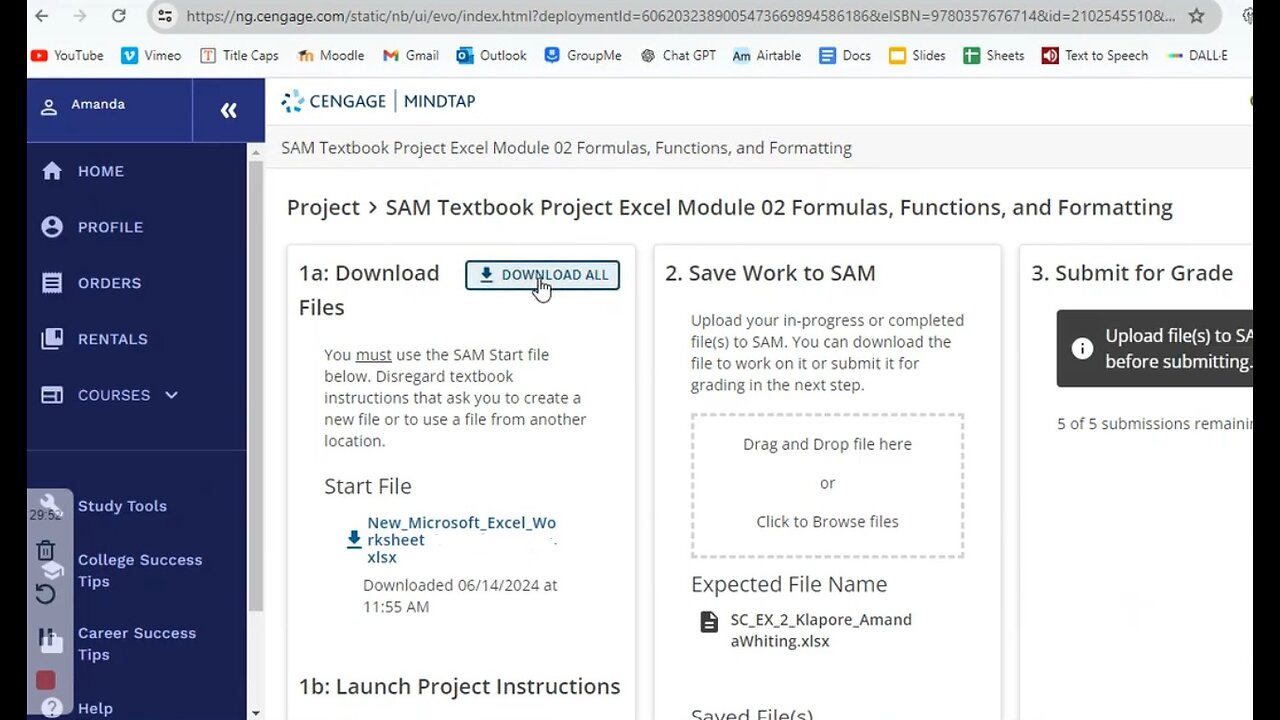The height and width of the screenshot is (720, 1280).
Task: Click 'Expected File Name' heading text
Action: coord(789,584)
